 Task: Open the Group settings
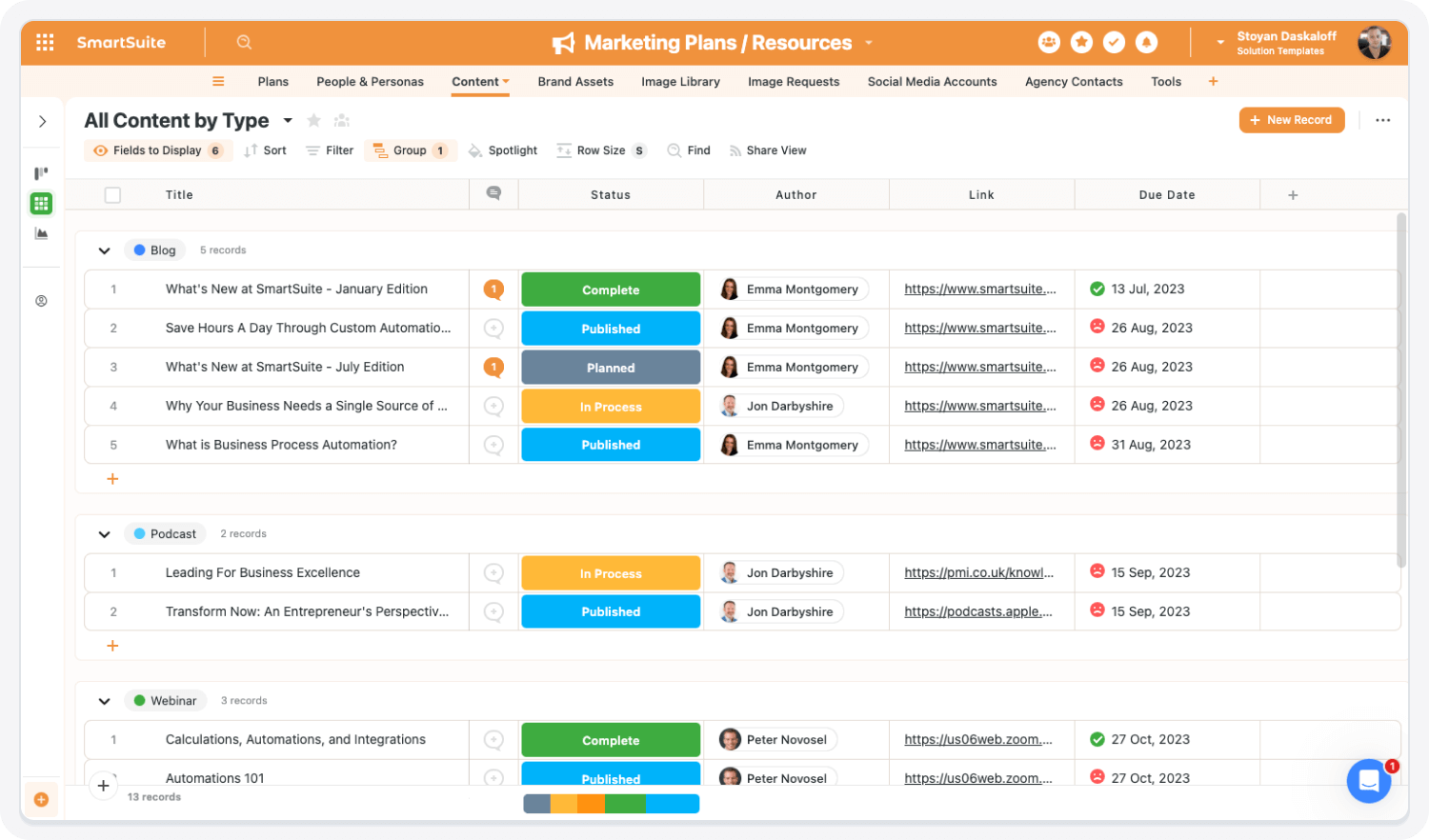pyautogui.click(x=410, y=150)
